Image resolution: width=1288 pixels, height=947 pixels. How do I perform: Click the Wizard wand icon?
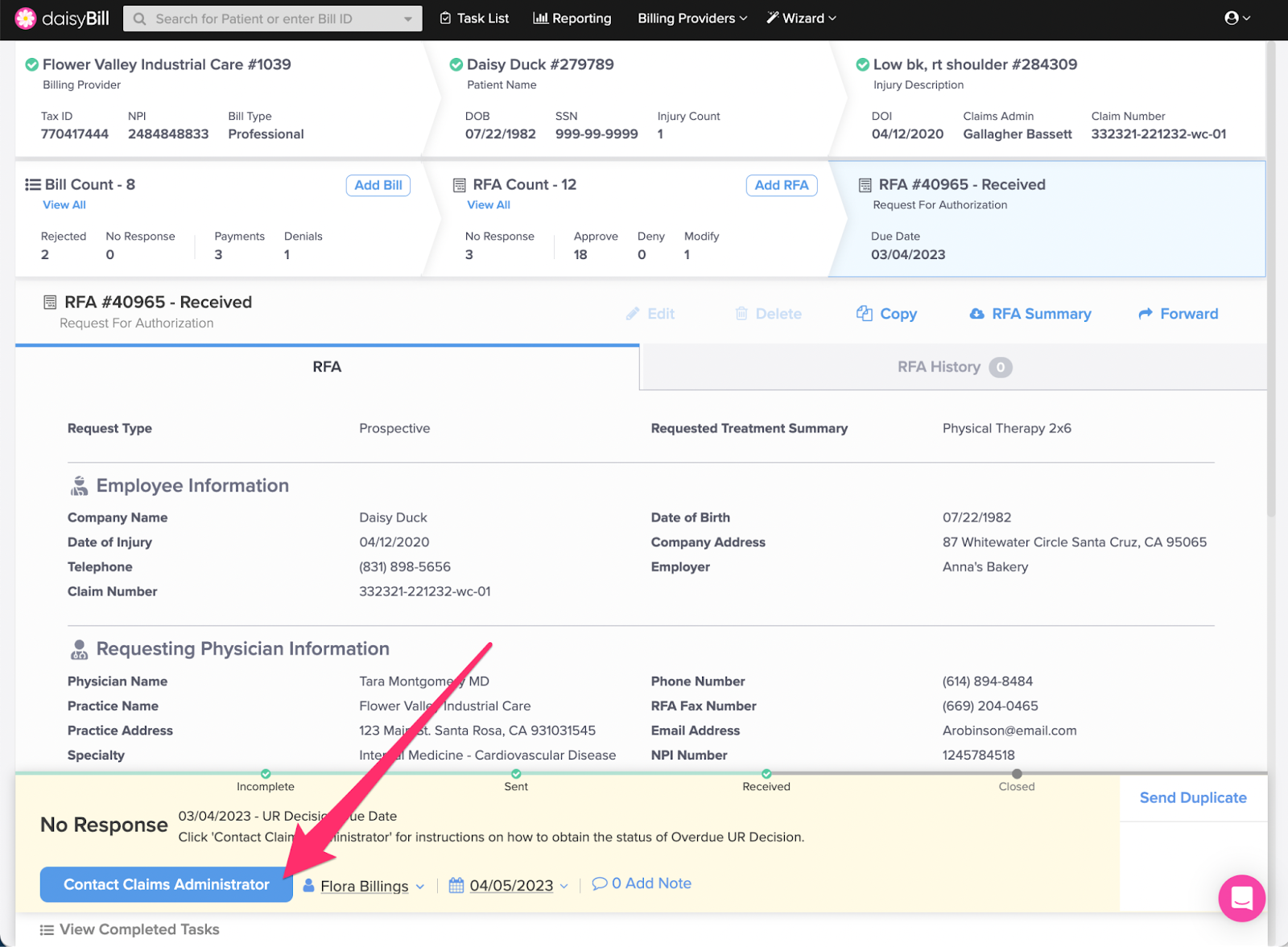773,18
